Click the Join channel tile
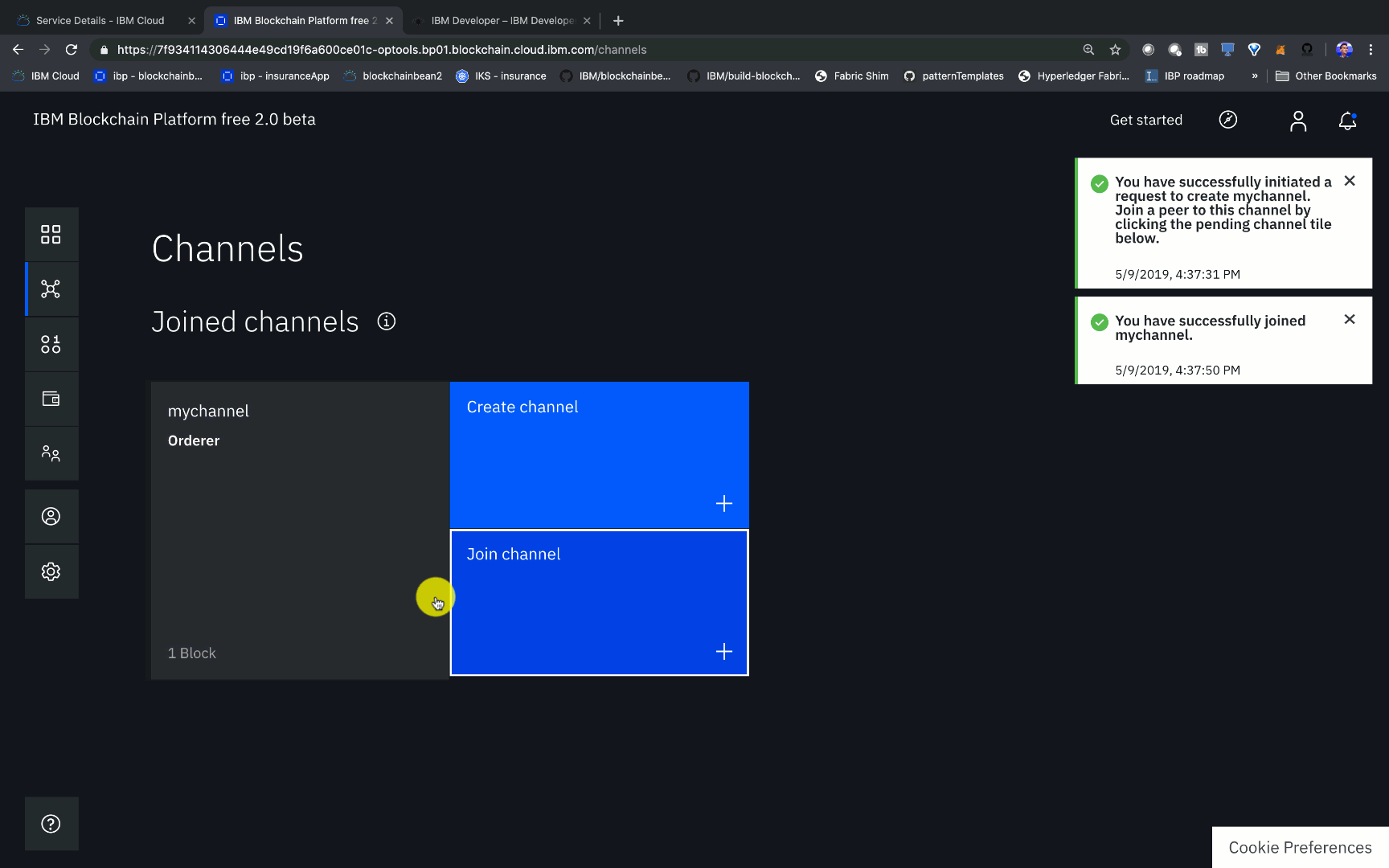The width and height of the screenshot is (1389, 868). pos(599,603)
